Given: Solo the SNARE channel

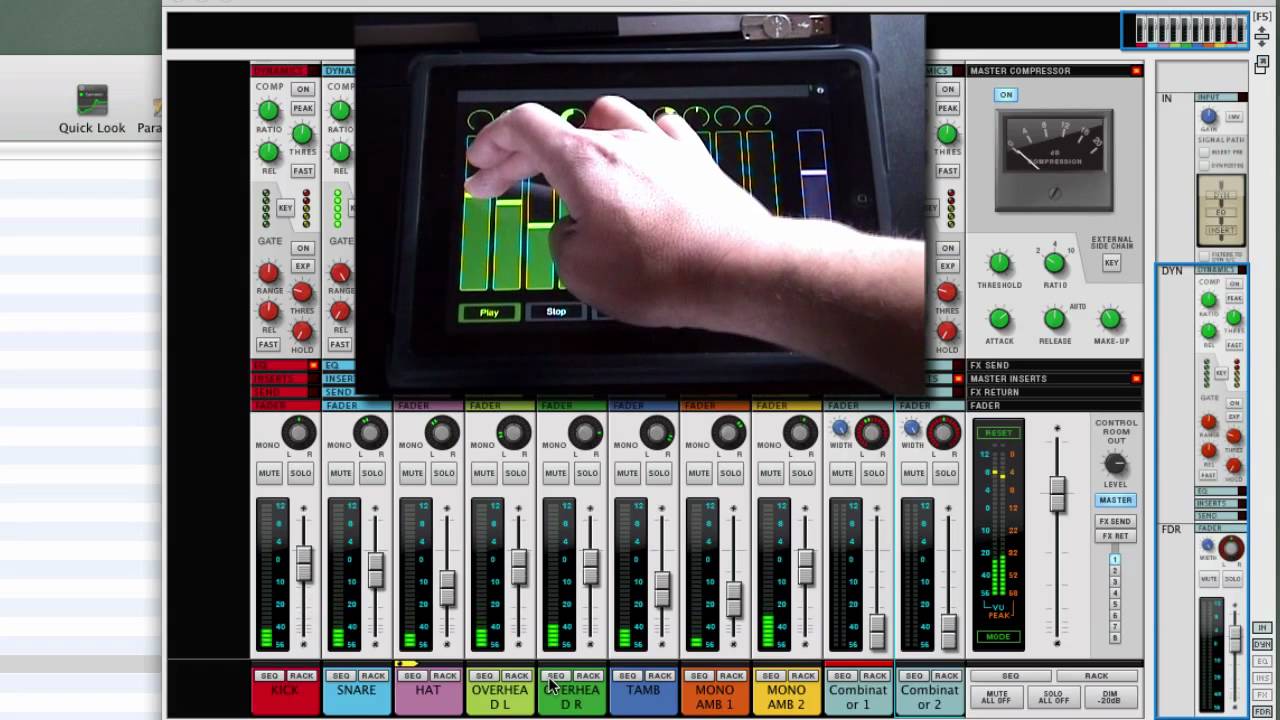Looking at the screenshot, I should [x=372, y=473].
